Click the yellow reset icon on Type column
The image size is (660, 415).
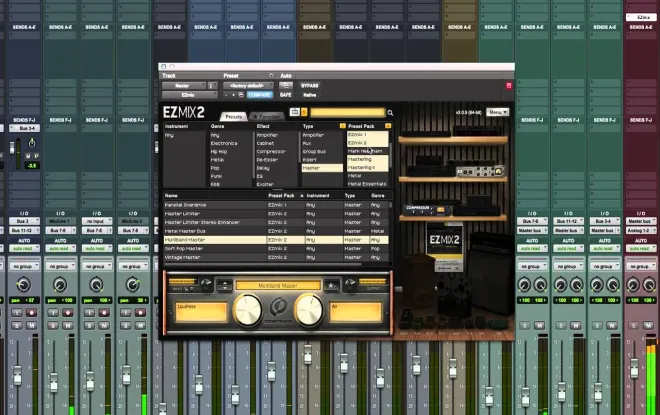[x=342, y=126]
